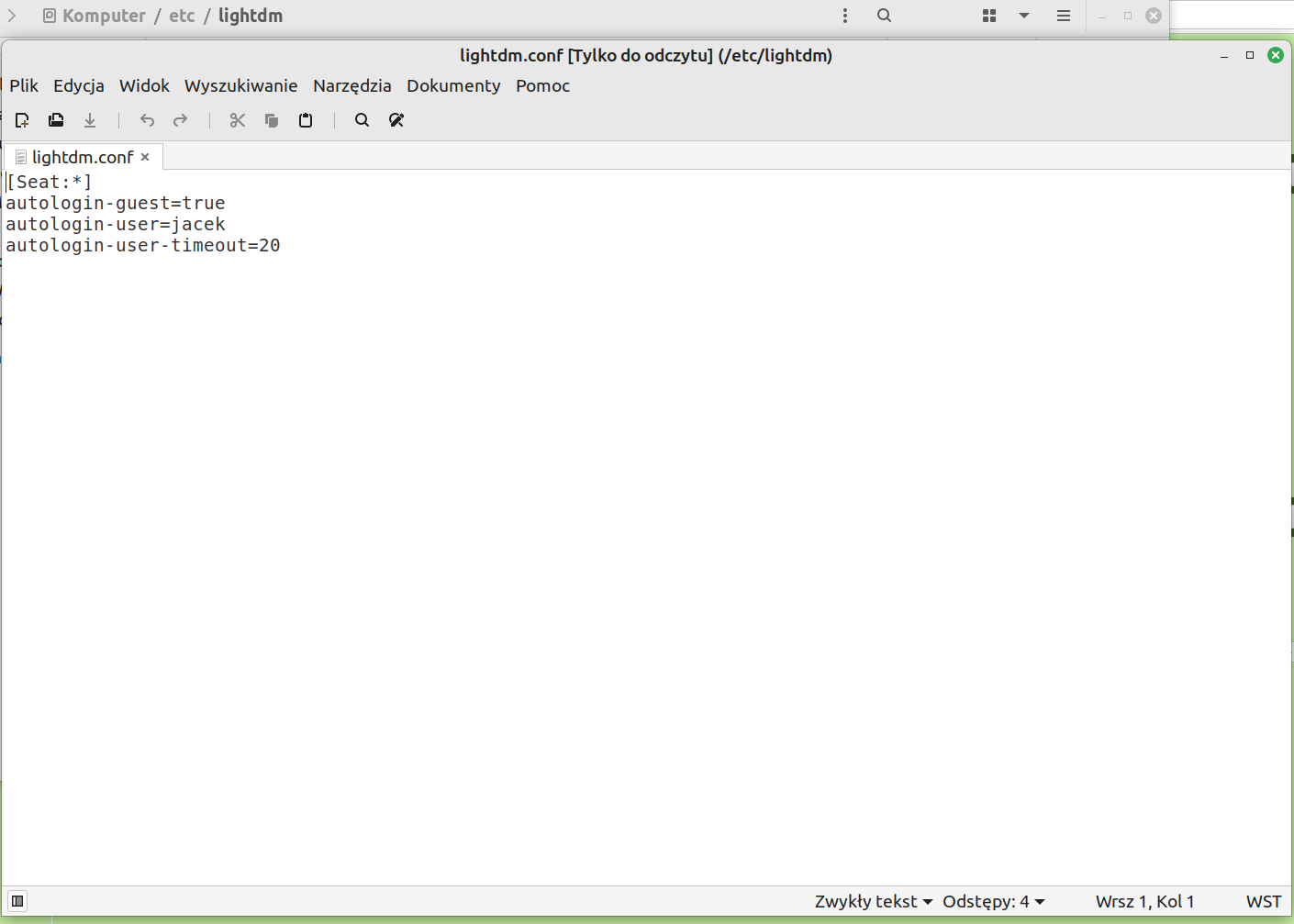Open file manager three-dot options menu
Screen dimensions: 1294x924
845,16
